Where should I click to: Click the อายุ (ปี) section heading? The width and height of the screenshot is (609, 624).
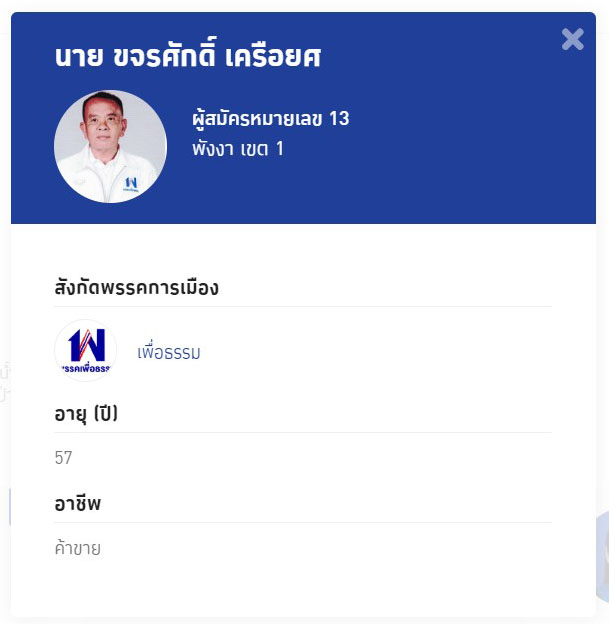[x=86, y=413]
